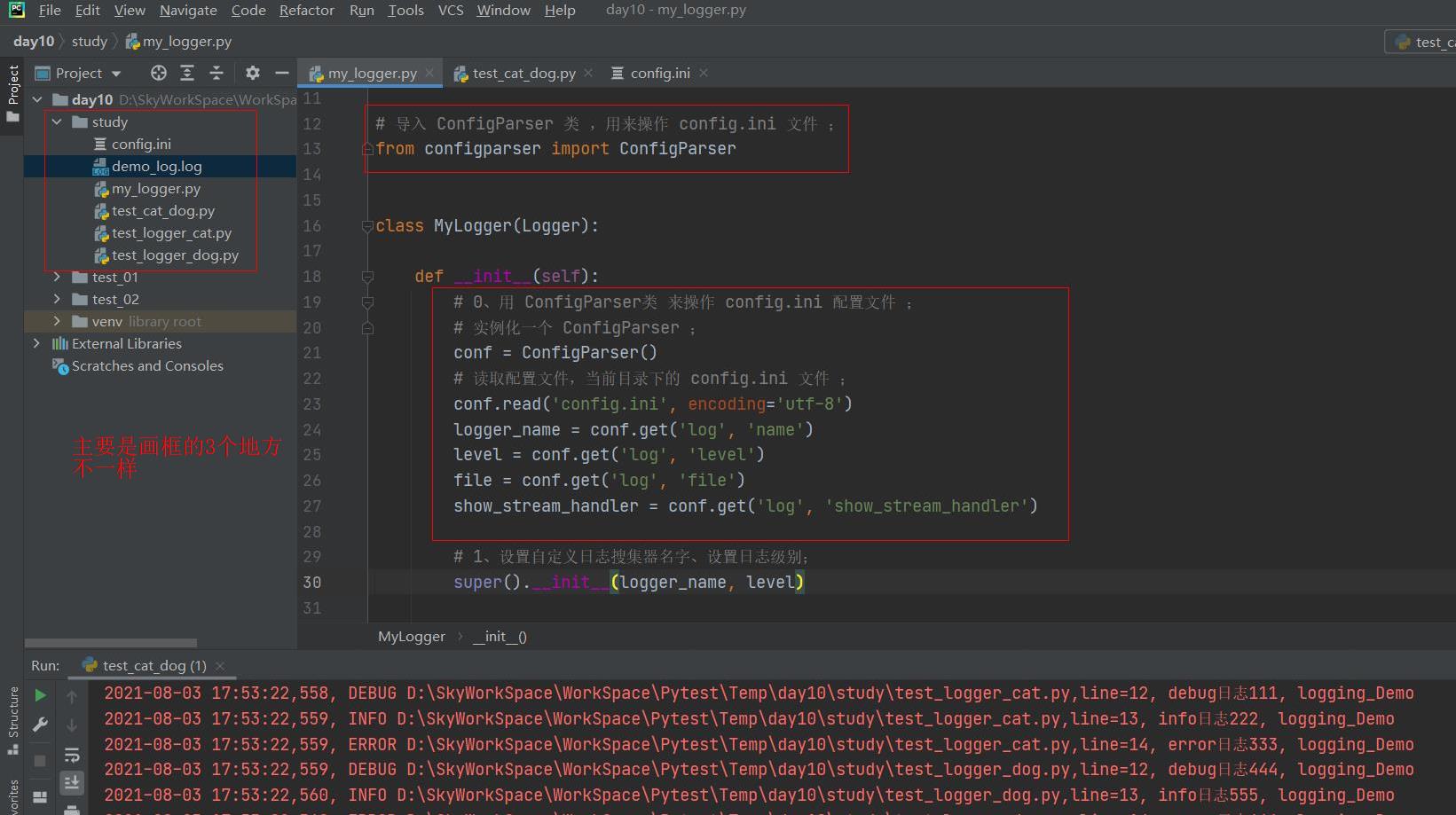
Task: Open the Favorites side tab
Action: 12,796
